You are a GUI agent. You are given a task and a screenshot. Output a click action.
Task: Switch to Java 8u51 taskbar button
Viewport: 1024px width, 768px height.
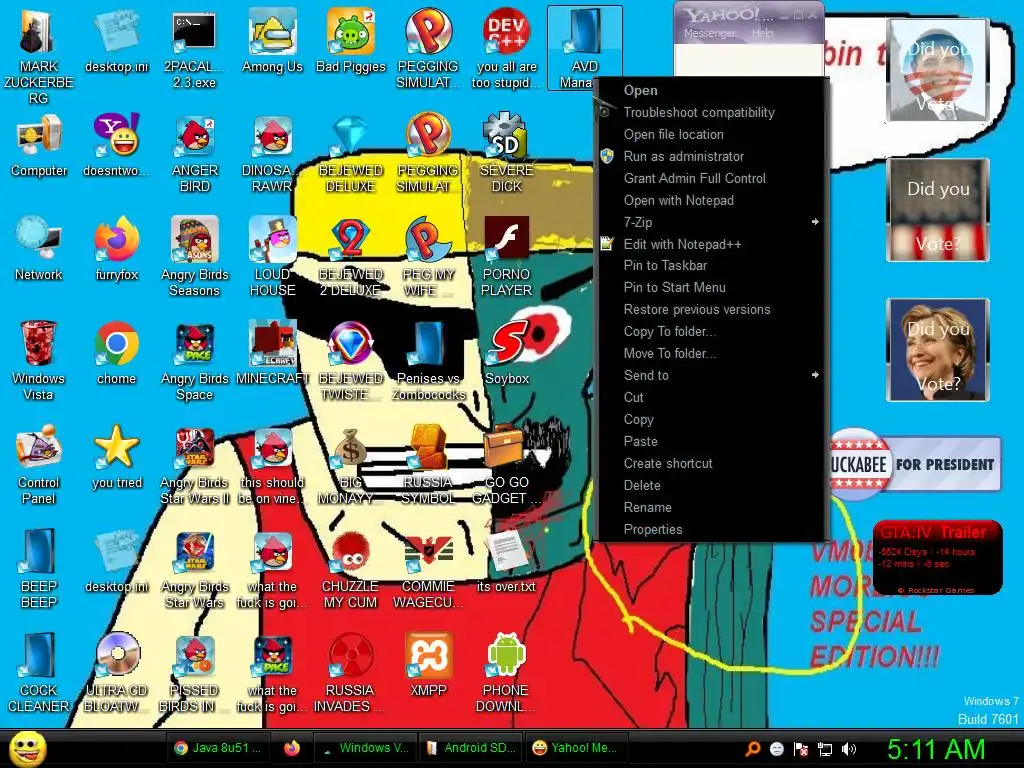click(x=219, y=748)
